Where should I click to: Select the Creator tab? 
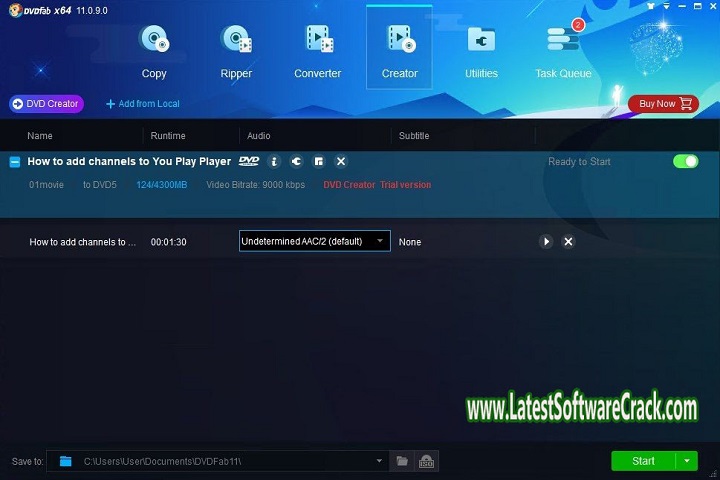click(399, 50)
